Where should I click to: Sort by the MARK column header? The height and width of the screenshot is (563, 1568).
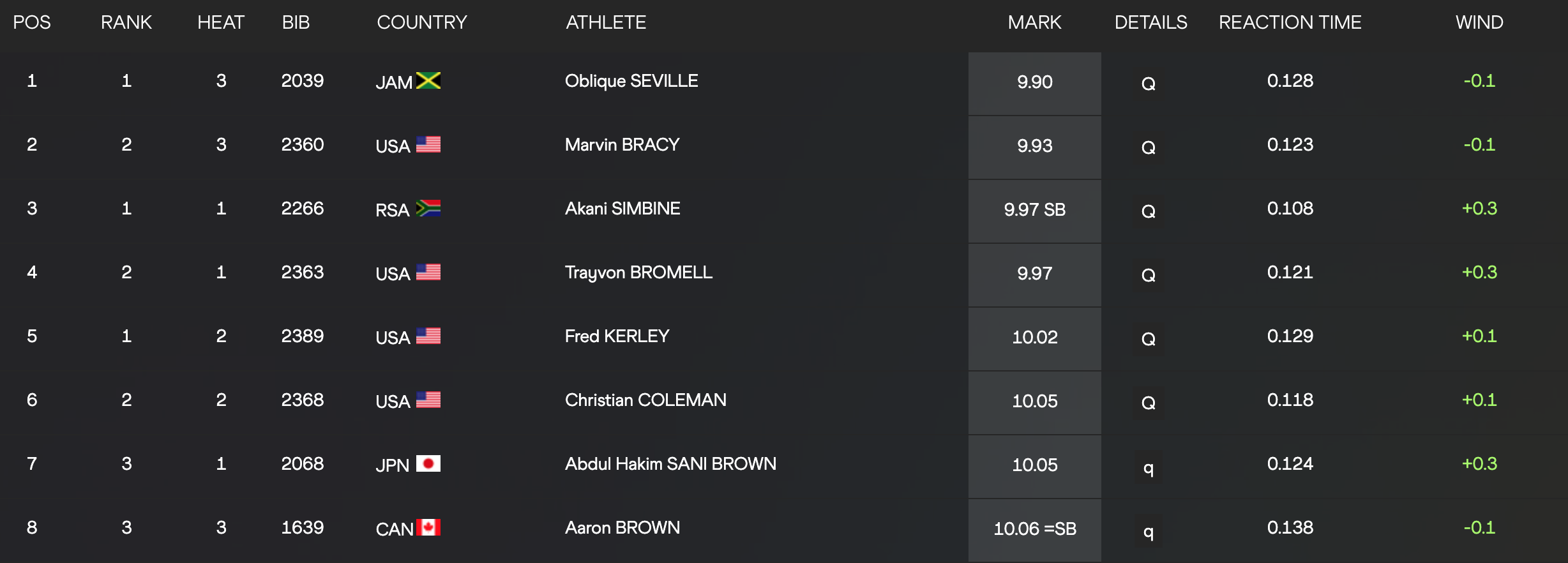[x=1034, y=22]
